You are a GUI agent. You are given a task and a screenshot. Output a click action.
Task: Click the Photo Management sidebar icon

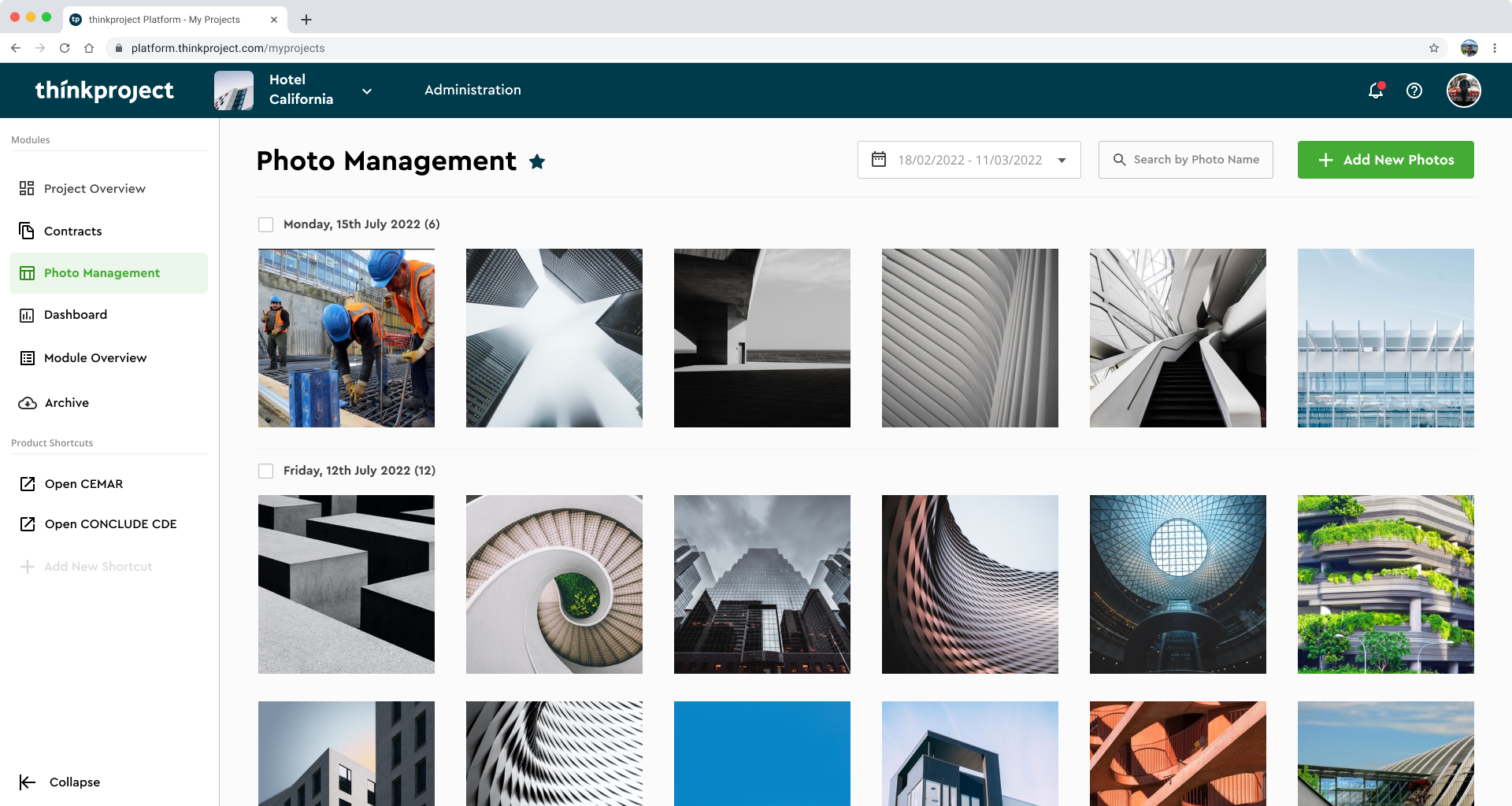click(27, 272)
